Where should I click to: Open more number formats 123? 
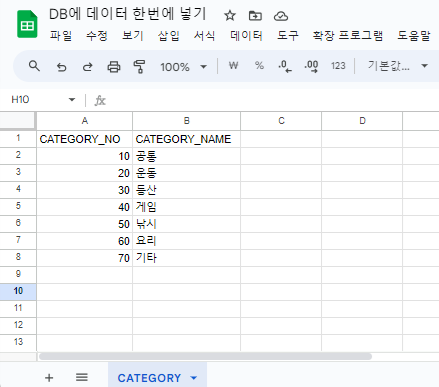(338, 66)
